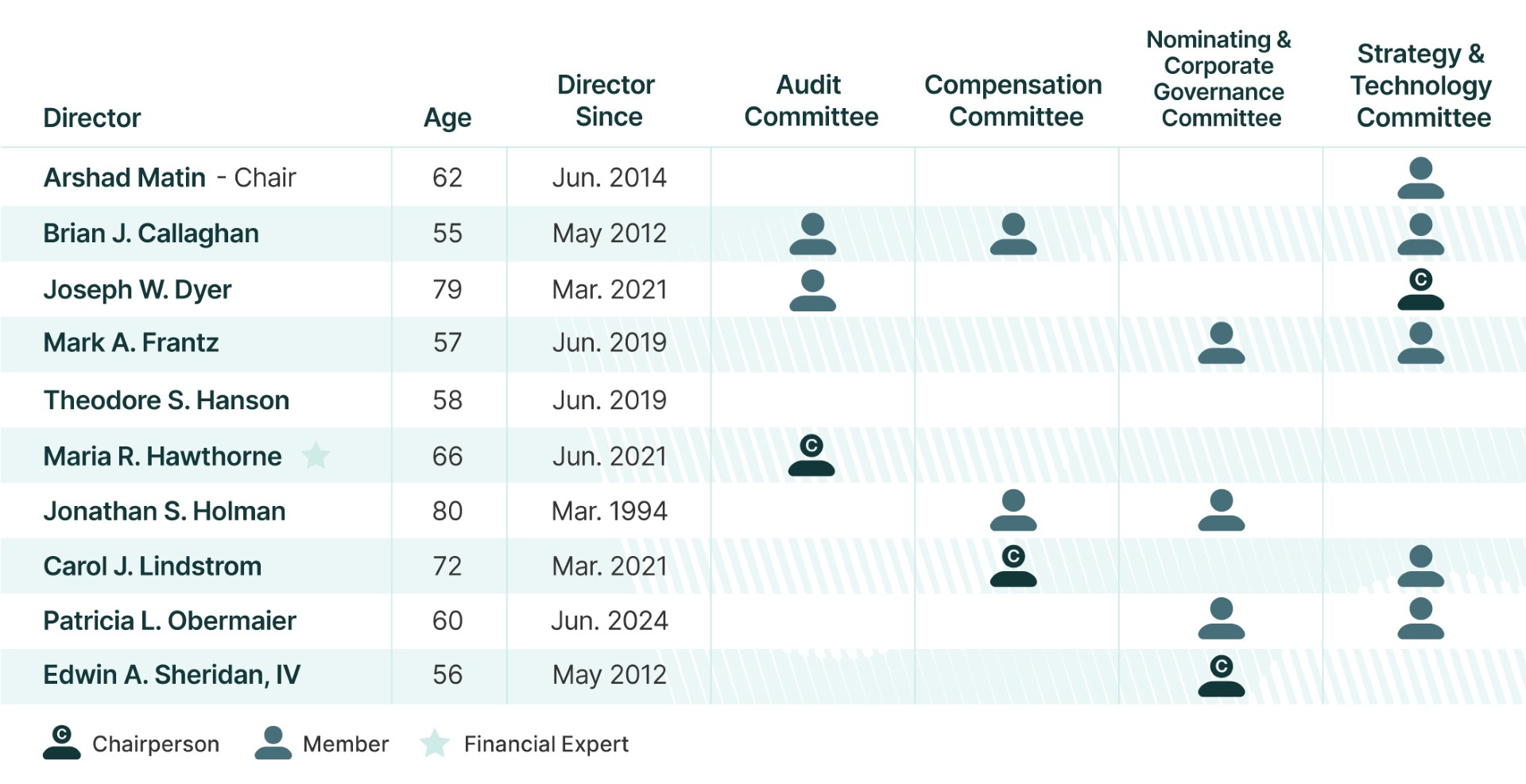Screen dimensions: 1526x784
Task: Select the Arshad Matin director name
Action: (125, 177)
